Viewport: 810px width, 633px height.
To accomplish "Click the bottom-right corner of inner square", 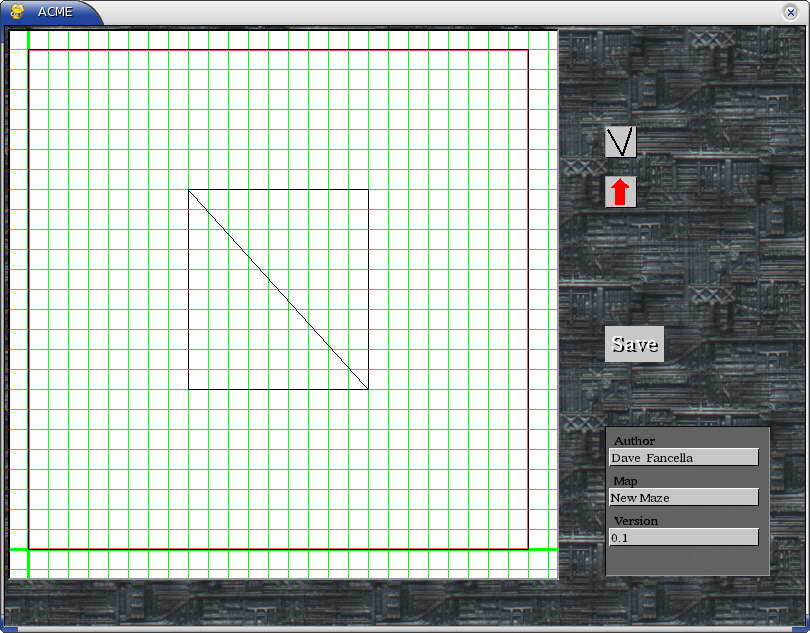I will coord(368,389).
